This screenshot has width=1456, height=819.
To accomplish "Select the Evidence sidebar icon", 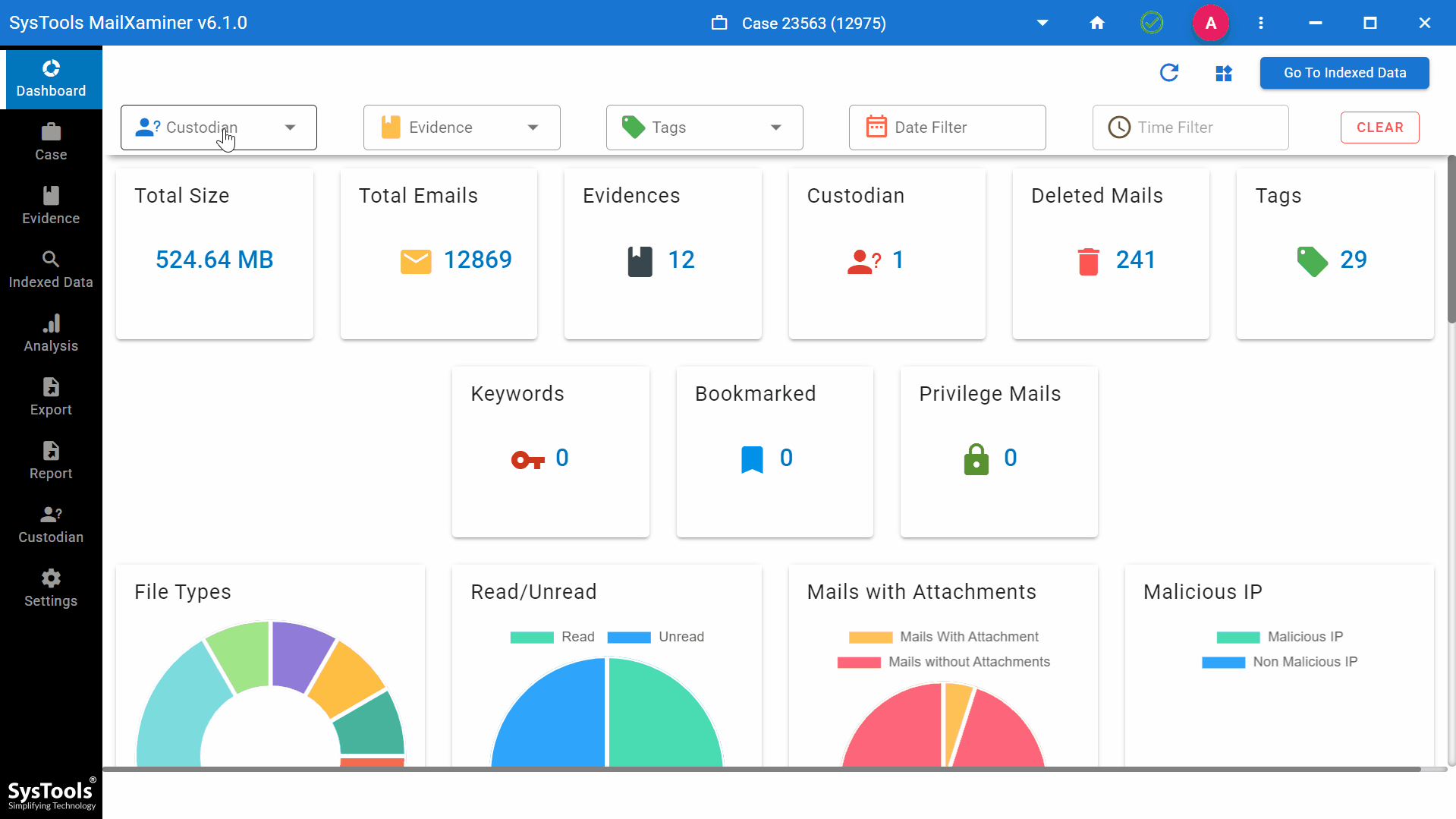I will pos(51,203).
